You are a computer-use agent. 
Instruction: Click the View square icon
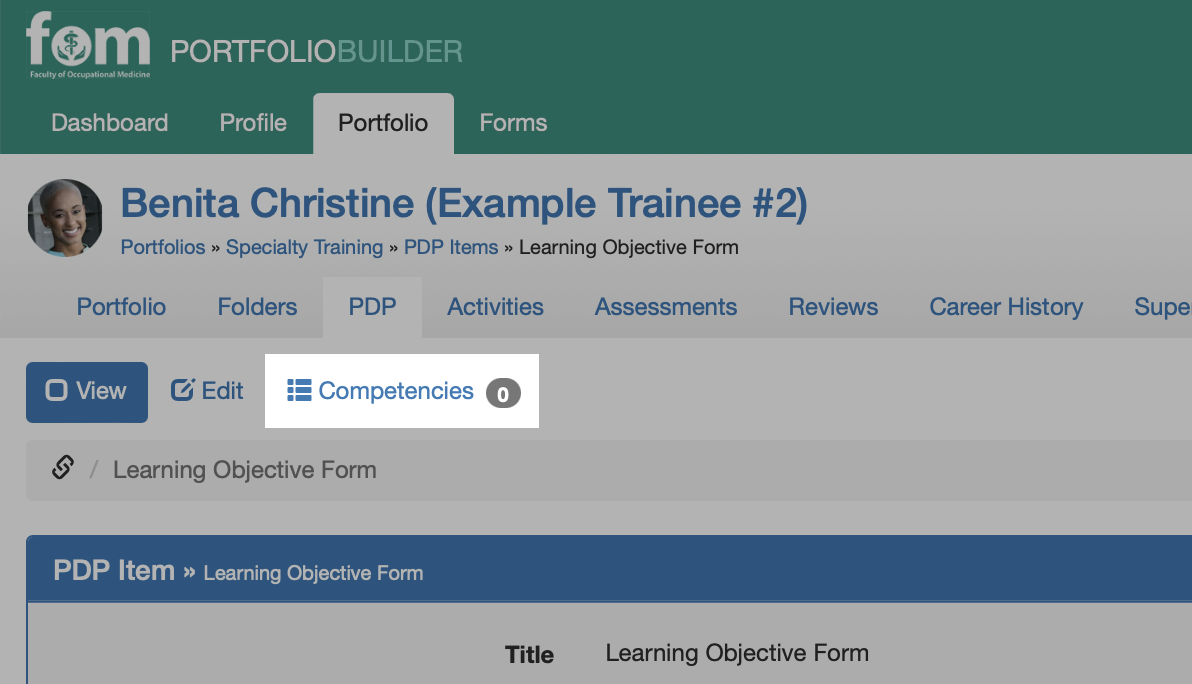pyautogui.click(x=56, y=390)
